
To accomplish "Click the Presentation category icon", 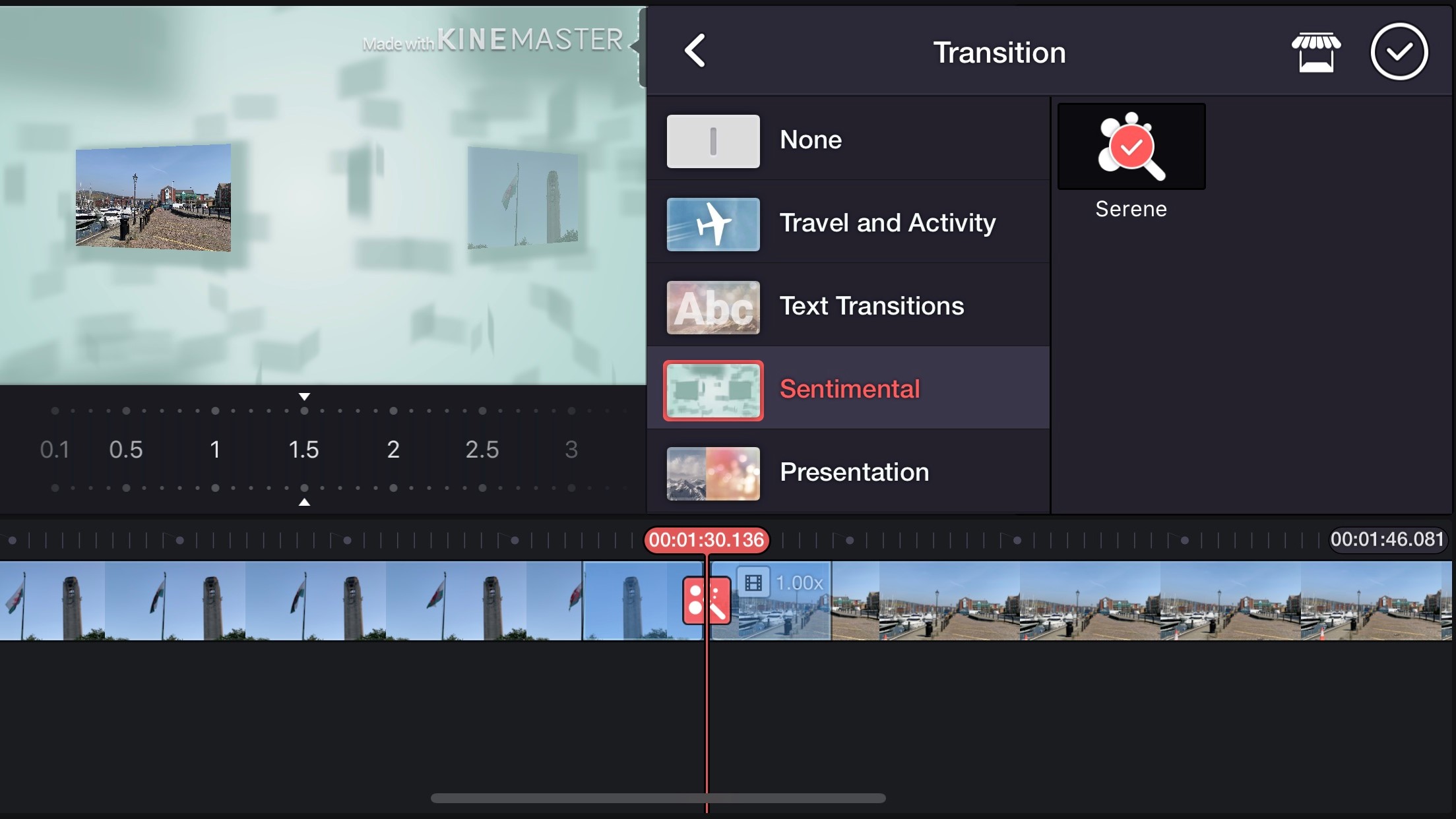I will tap(713, 471).
